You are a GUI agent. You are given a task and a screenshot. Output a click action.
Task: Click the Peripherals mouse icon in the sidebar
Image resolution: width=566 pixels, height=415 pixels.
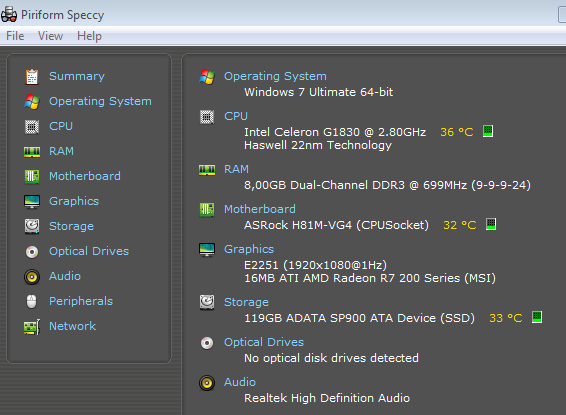(x=32, y=301)
